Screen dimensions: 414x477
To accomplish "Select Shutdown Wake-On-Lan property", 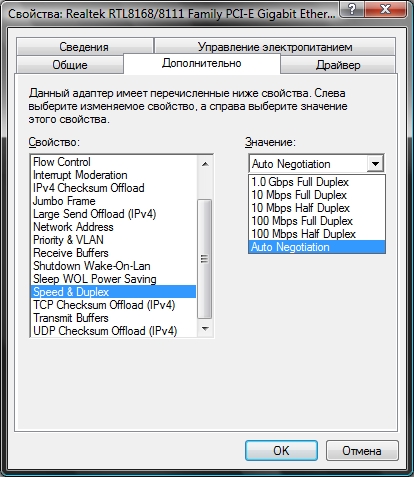I will pos(113,266).
